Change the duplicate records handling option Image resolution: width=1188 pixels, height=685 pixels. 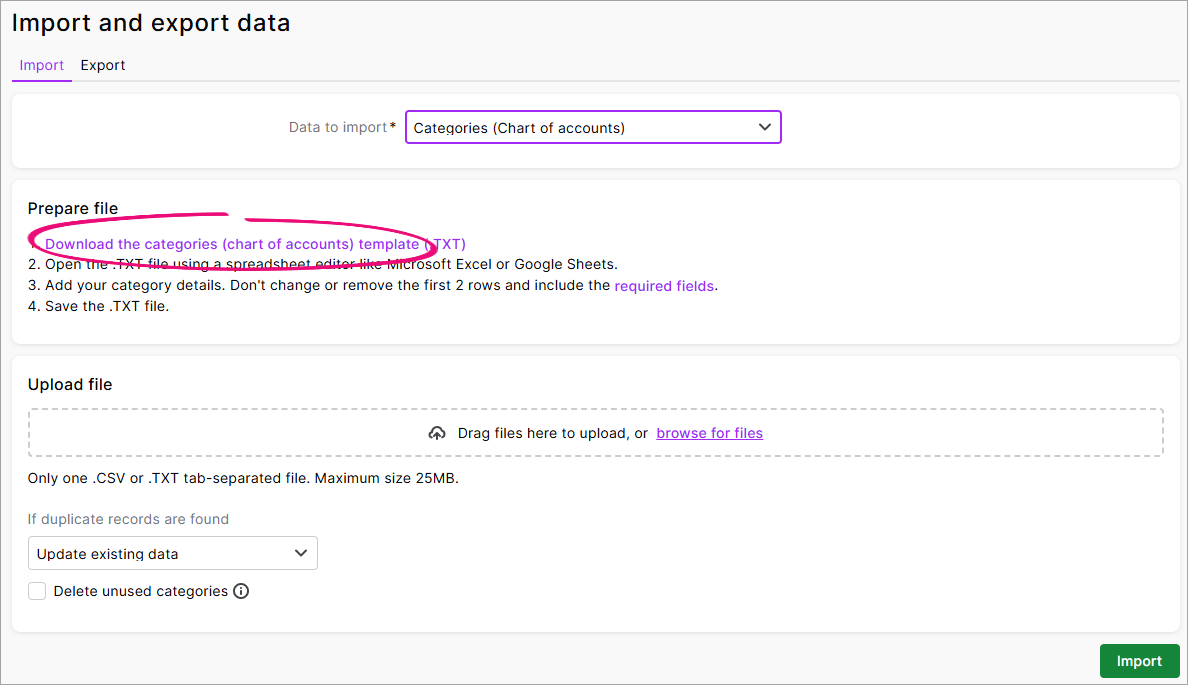(172, 553)
